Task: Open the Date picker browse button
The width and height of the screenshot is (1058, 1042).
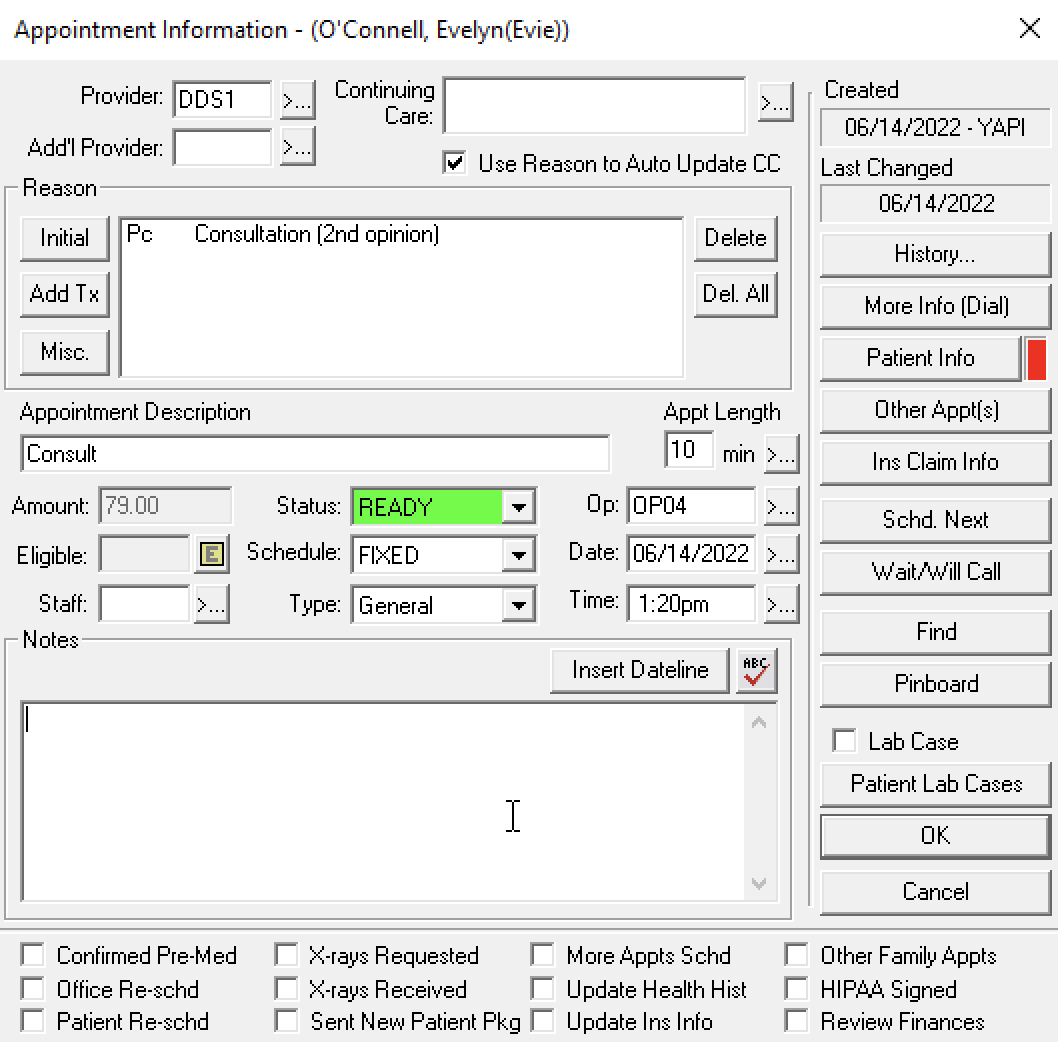Action: [x=781, y=554]
